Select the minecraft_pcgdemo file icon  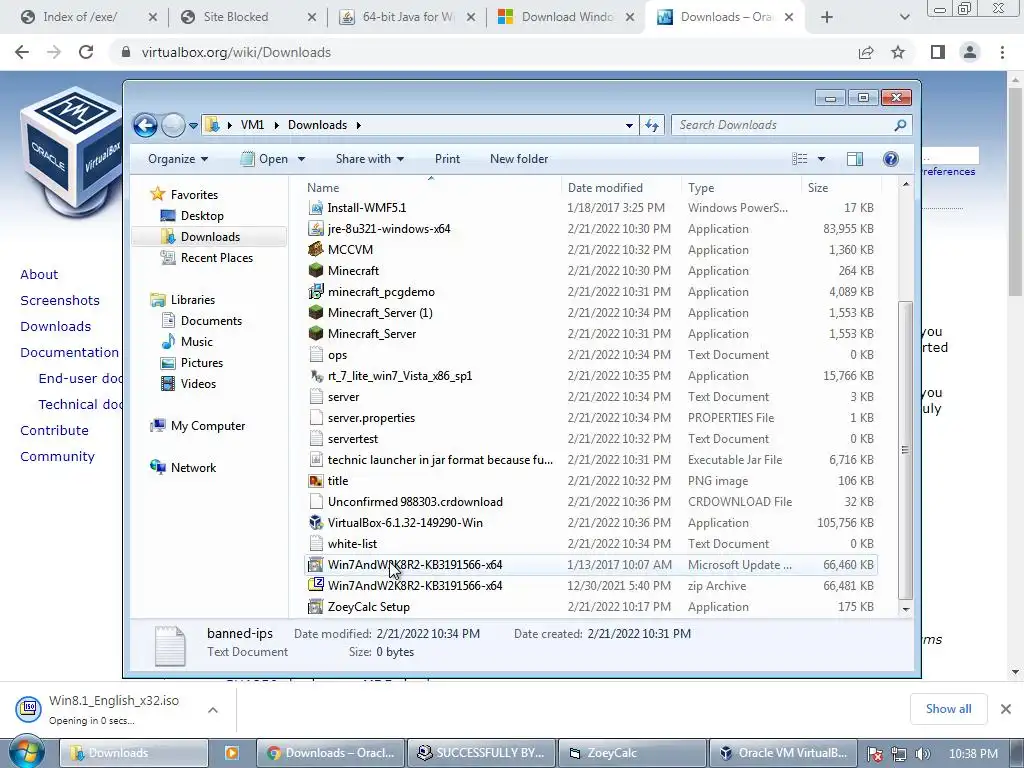pyautogui.click(x=316, y=291)
